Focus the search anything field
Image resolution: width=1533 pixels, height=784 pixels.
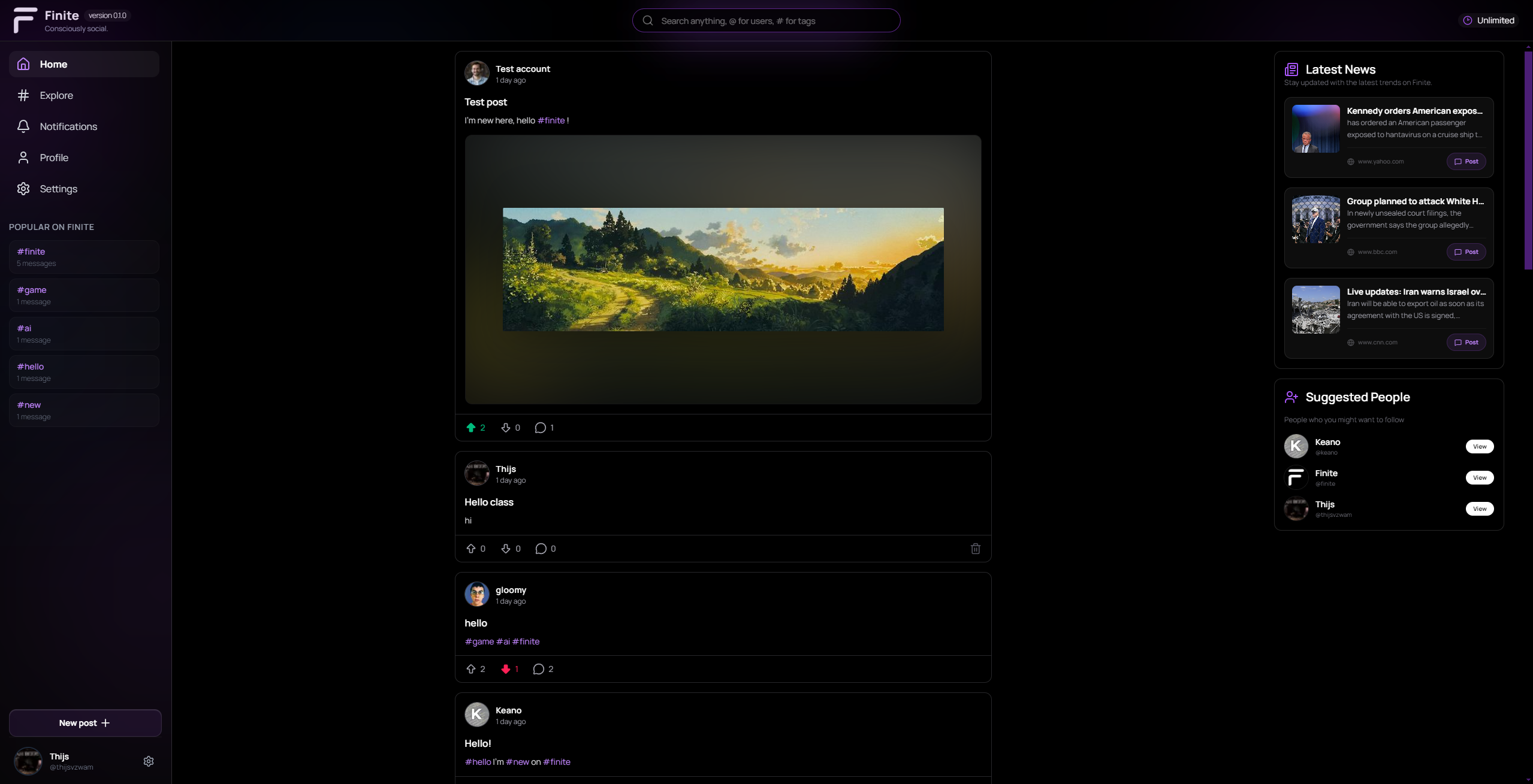pyautogui.click(x=766, y=20)
